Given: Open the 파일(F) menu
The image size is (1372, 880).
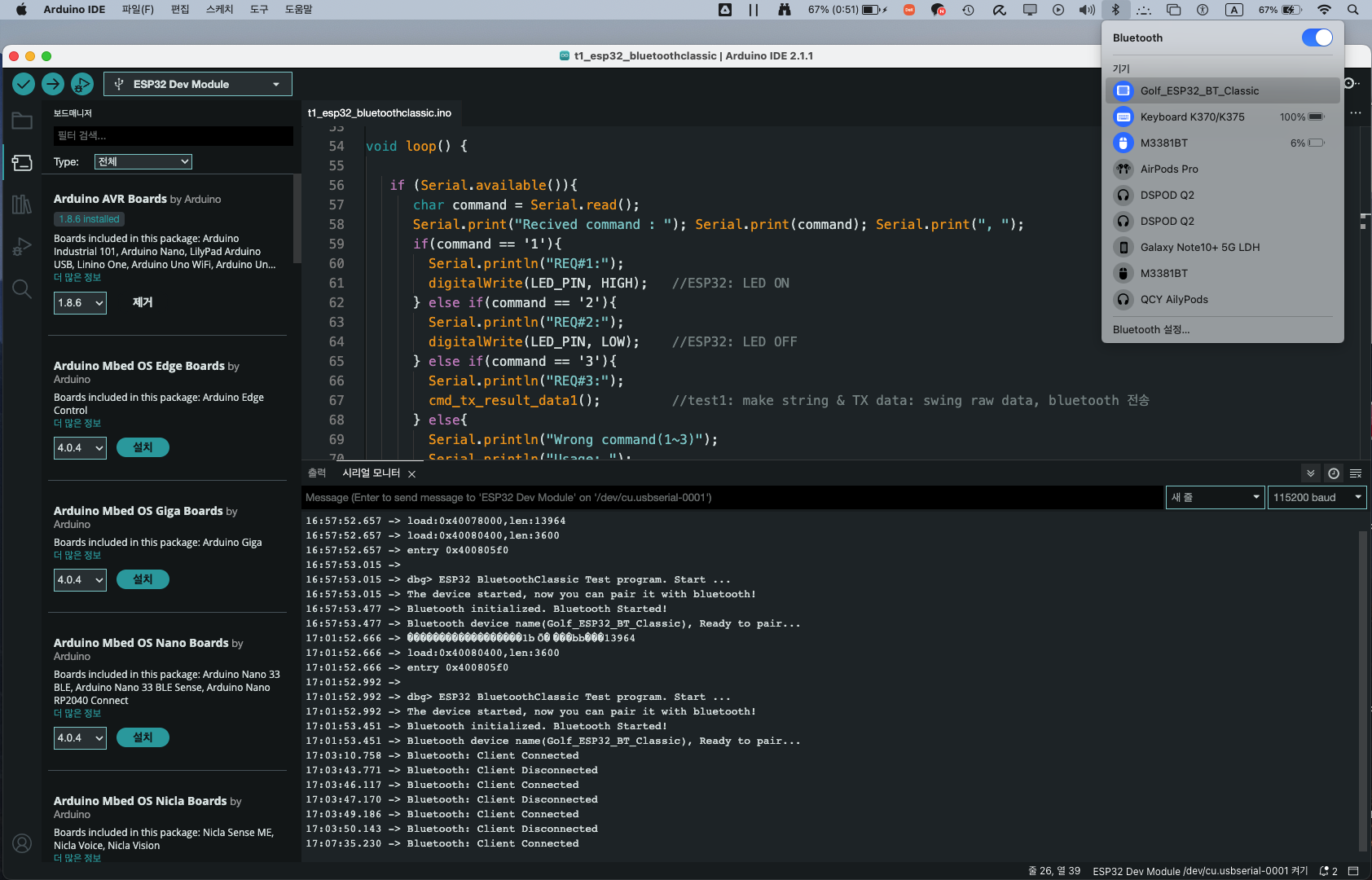Looking at the screenshot, I should click(x=138, y=10).
